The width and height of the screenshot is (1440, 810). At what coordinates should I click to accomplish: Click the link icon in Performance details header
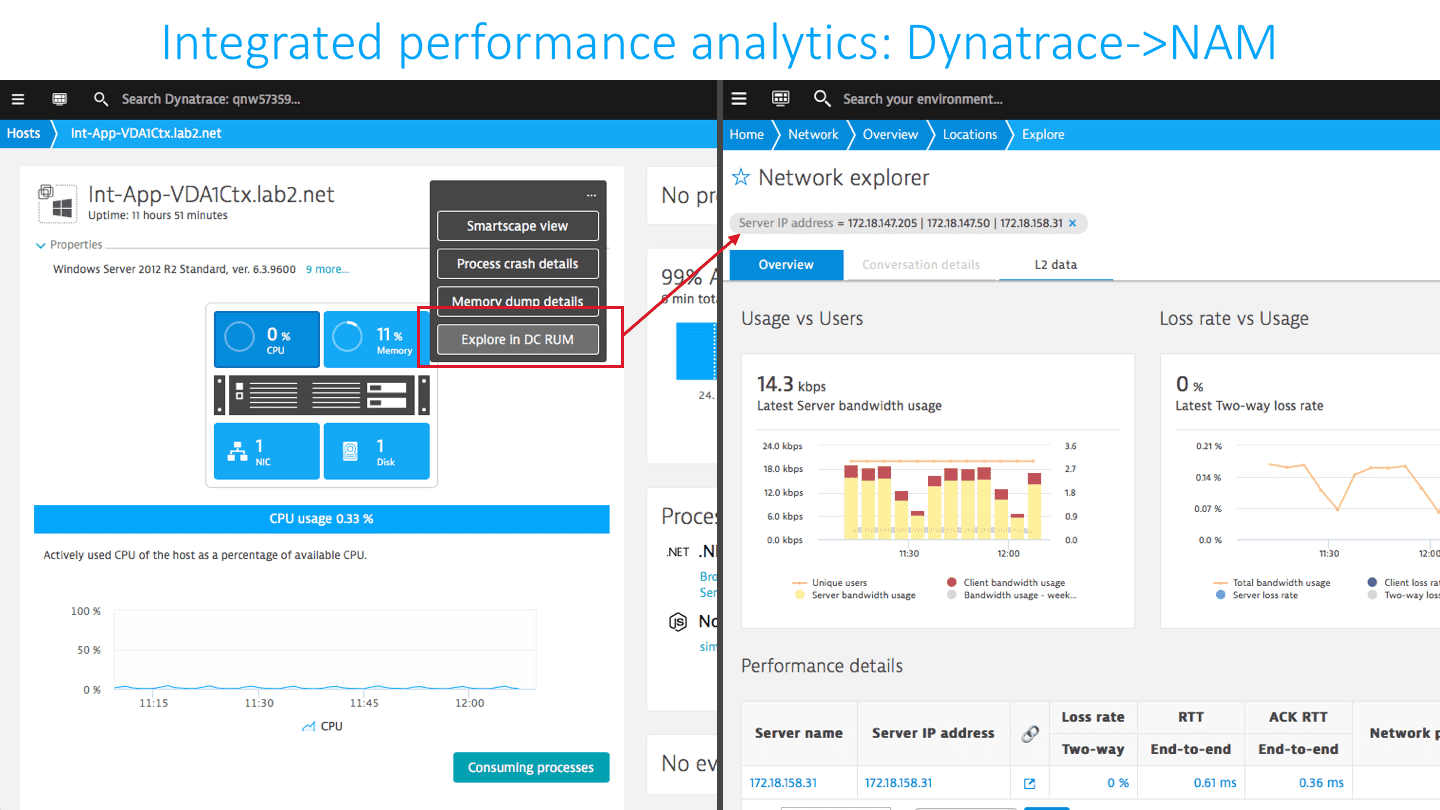pyautogui.click(x=1030, y=733)
